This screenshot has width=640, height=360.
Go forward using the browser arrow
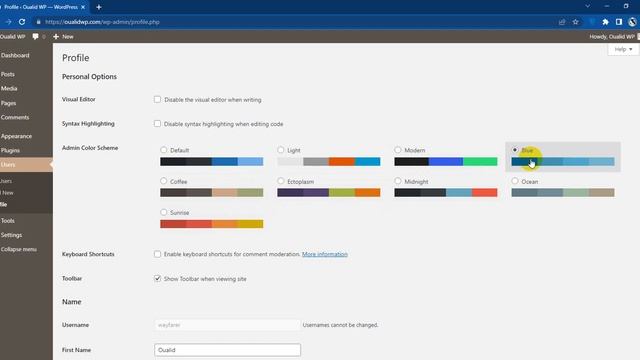point(8,22)
